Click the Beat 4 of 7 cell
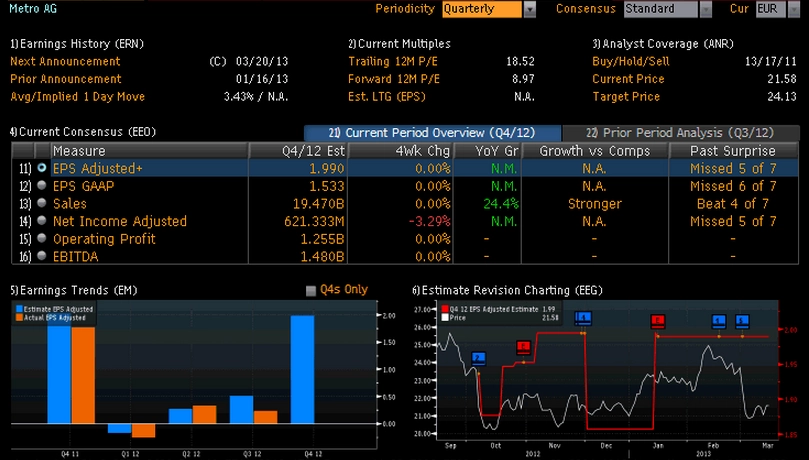Viewport: 809px width, 460px height. (733, 204)
